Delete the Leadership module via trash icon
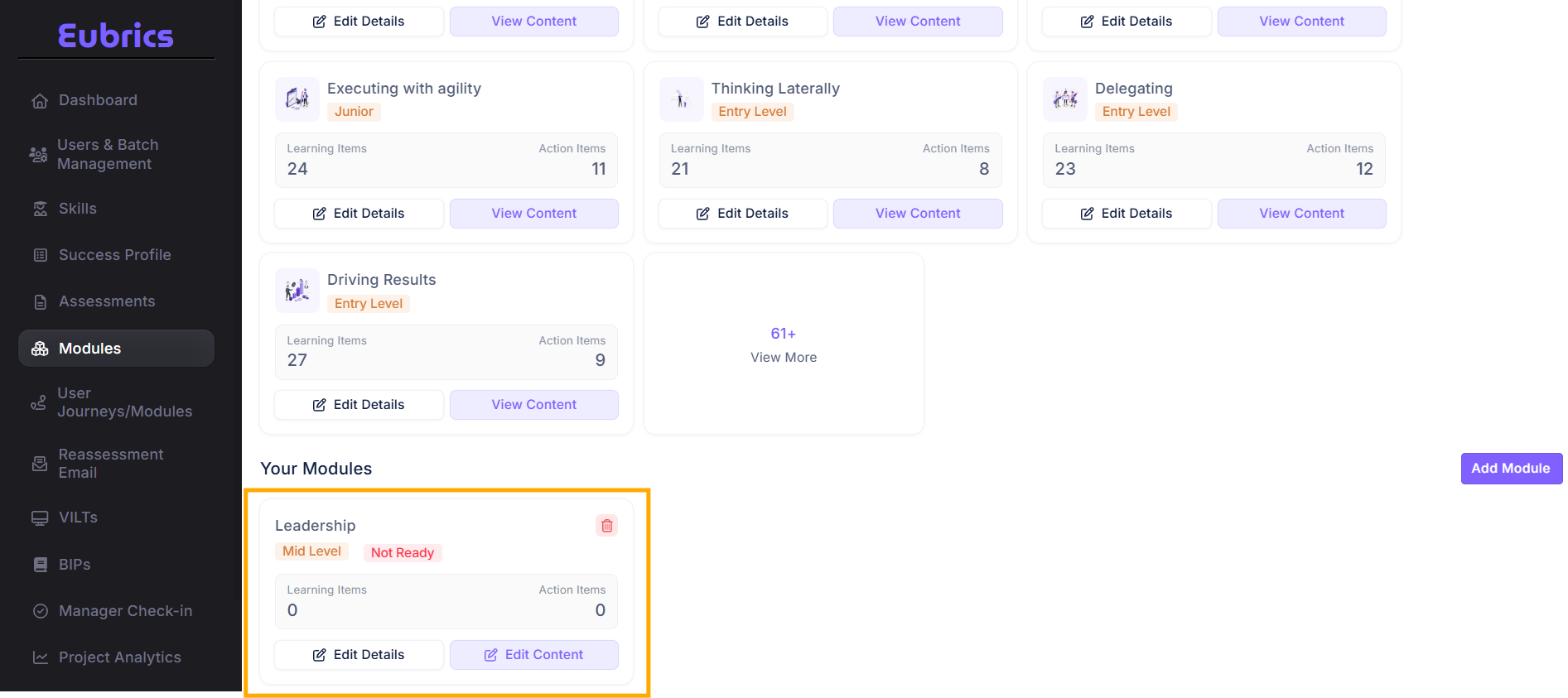Screen dimensions: 1568x698 [606, 526]
